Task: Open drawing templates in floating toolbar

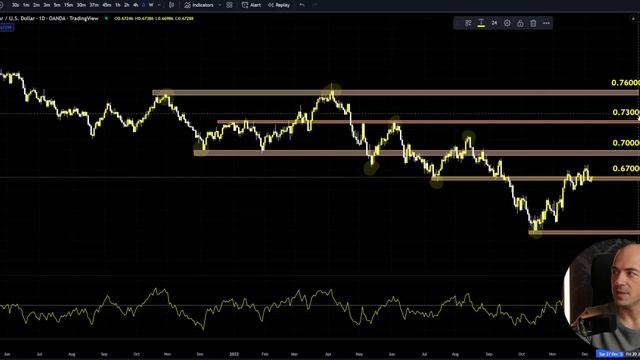Action: coord(468,23)
